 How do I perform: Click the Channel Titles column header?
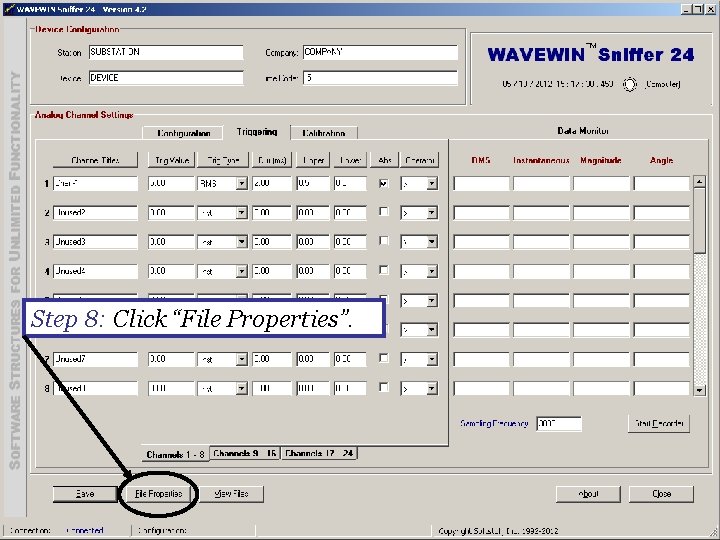(x=95, y=160)
